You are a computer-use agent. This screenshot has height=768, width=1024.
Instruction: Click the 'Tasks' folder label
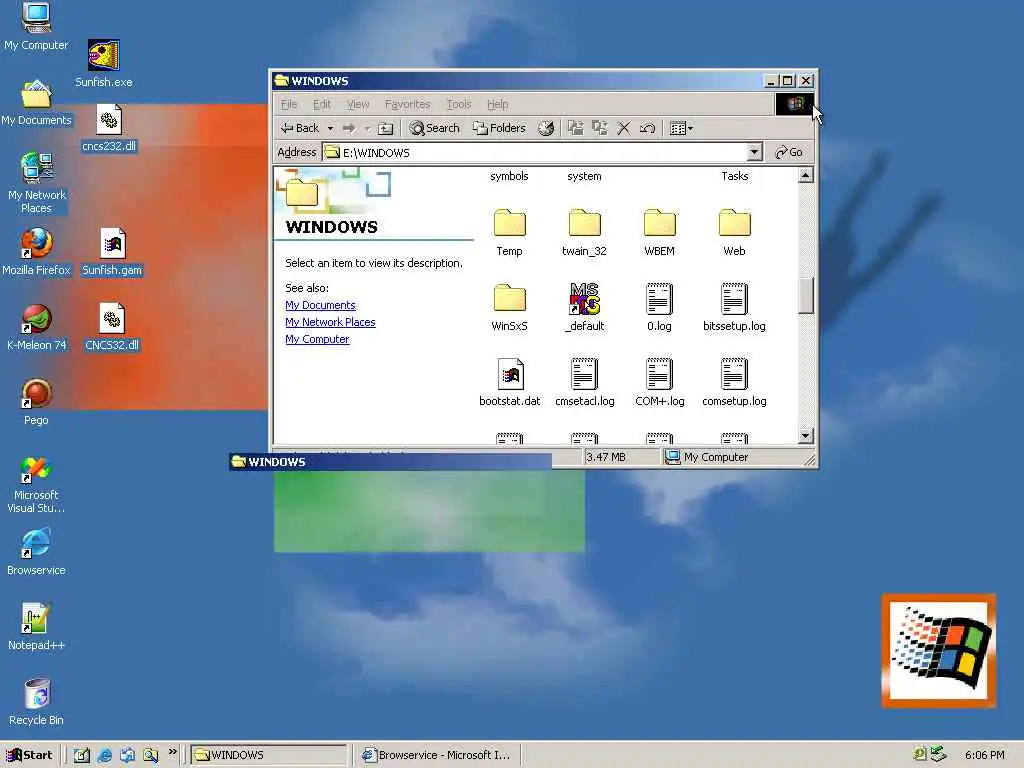coord(735,176)
